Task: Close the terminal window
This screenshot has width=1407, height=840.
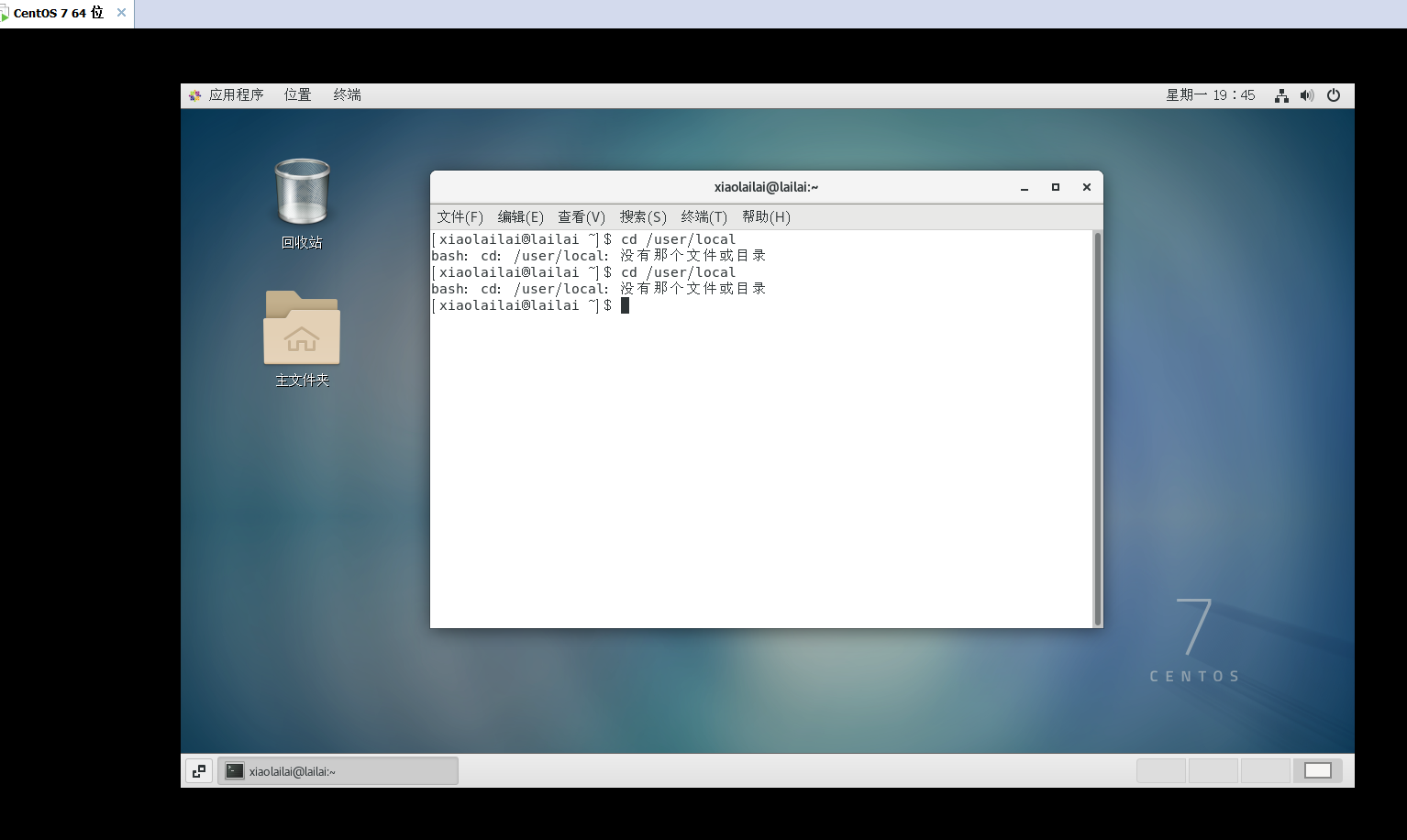Action: click(x=1087, y=187)
